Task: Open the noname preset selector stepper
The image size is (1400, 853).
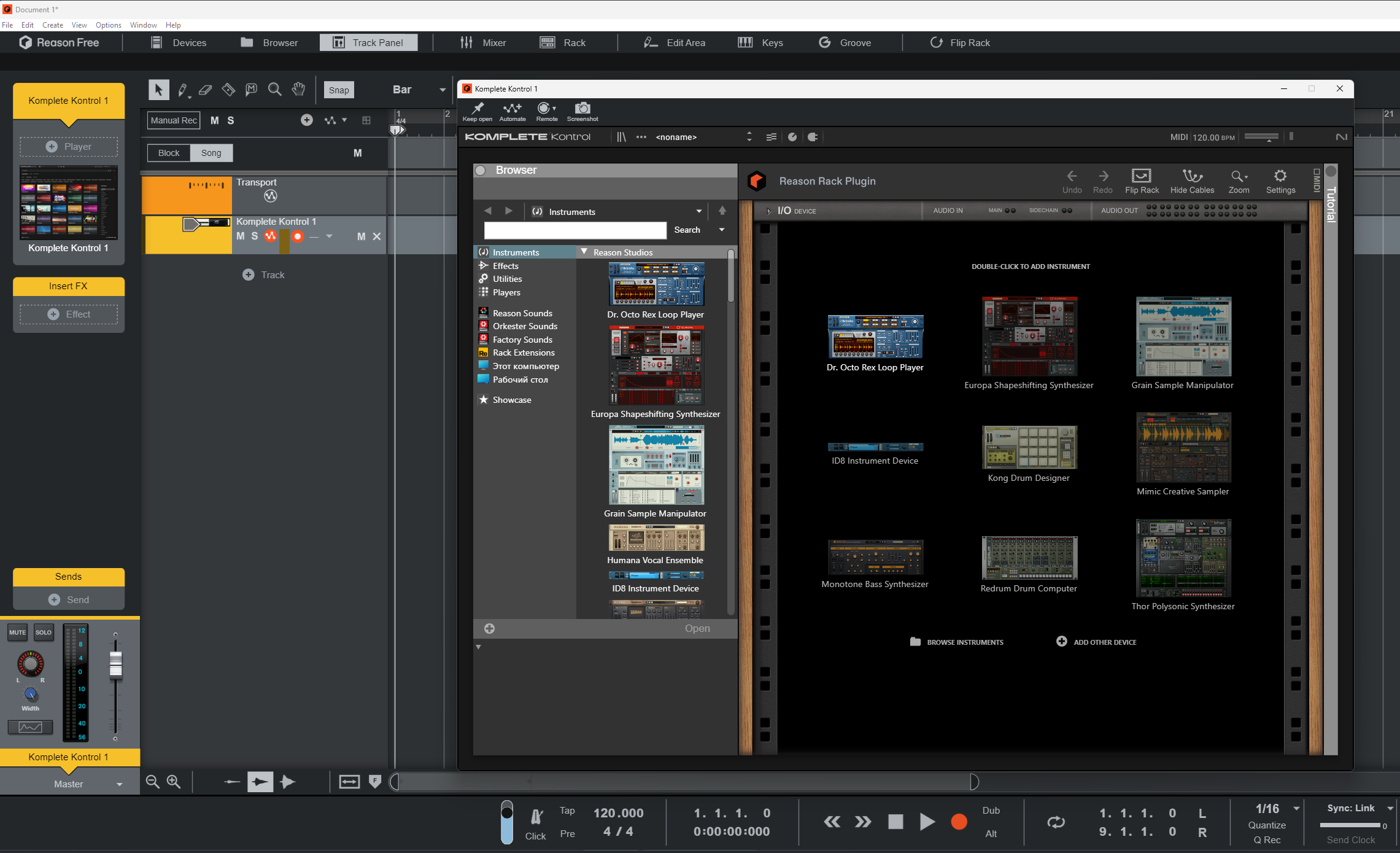Action: (x=749, y=137)
